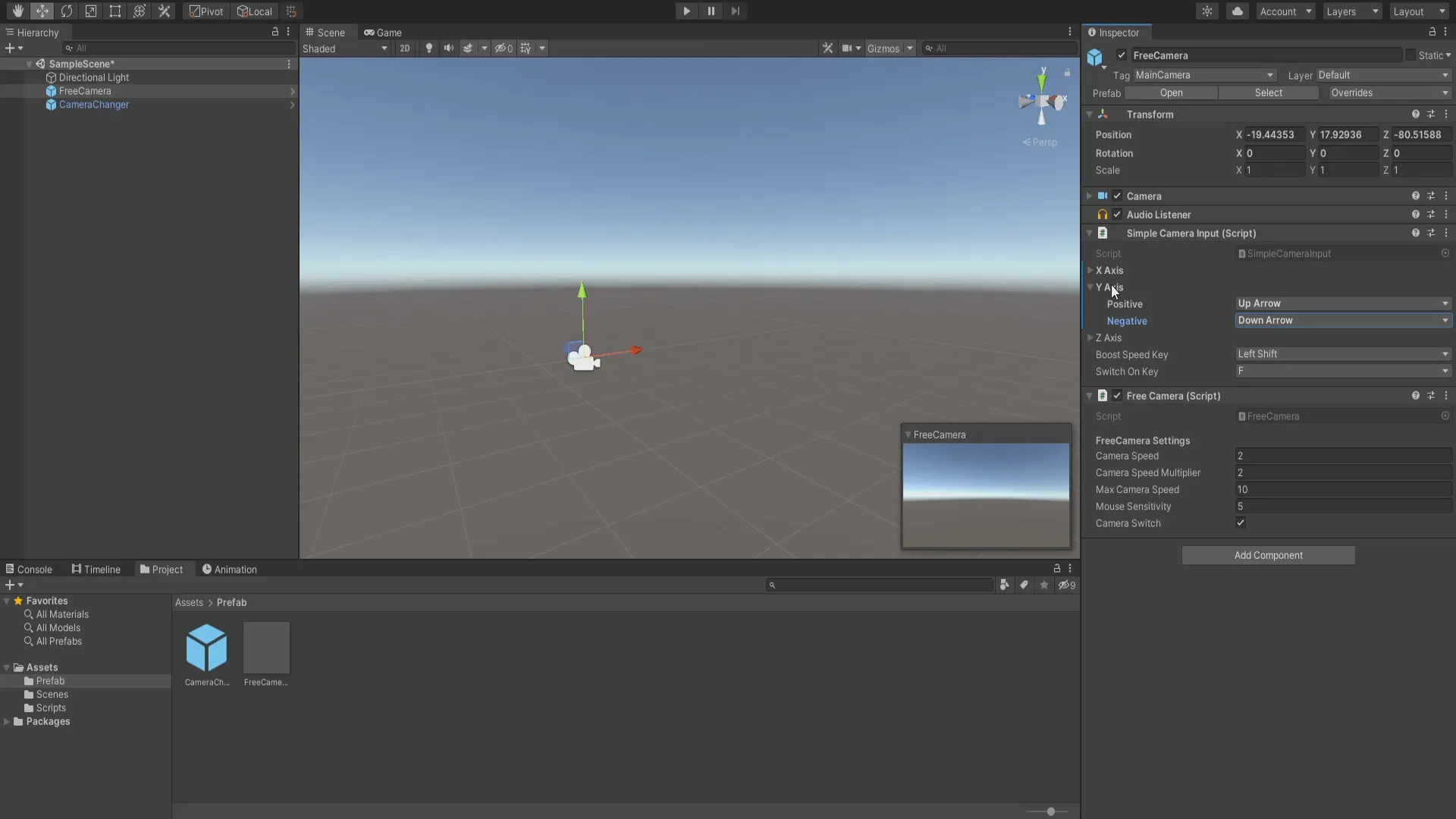Uncheck FreeCamera active checkbox
This screenshot has height=819, width=1456.
pyautogui.click(x=1122, y=55)
